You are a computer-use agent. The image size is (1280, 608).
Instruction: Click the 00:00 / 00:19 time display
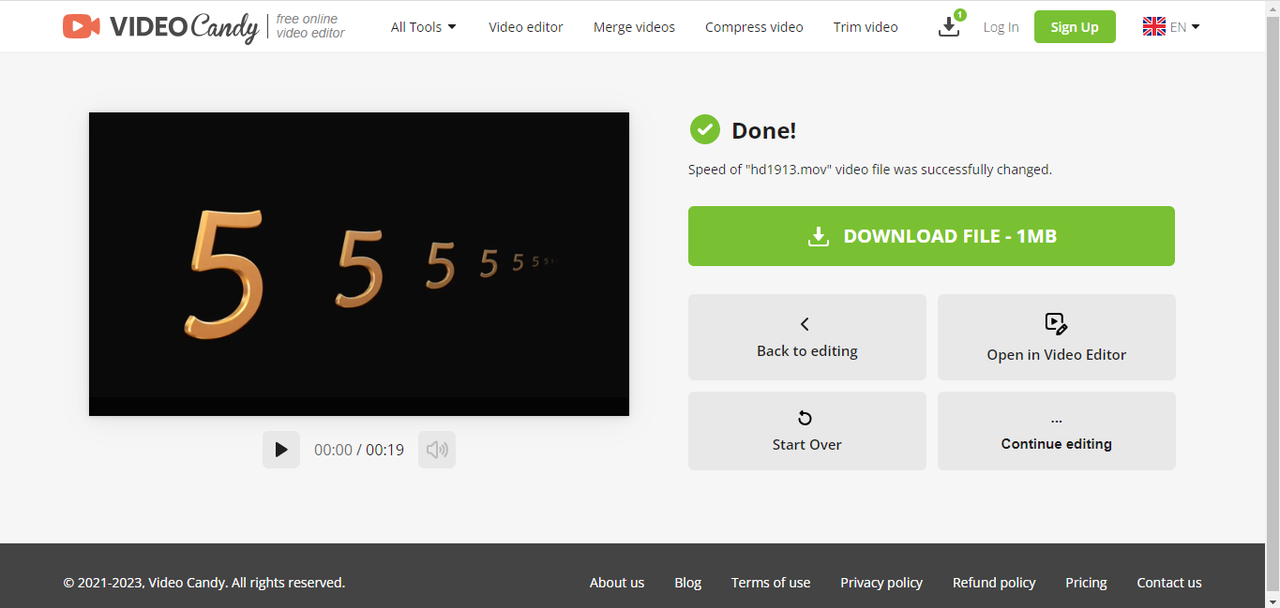(359, 450)
